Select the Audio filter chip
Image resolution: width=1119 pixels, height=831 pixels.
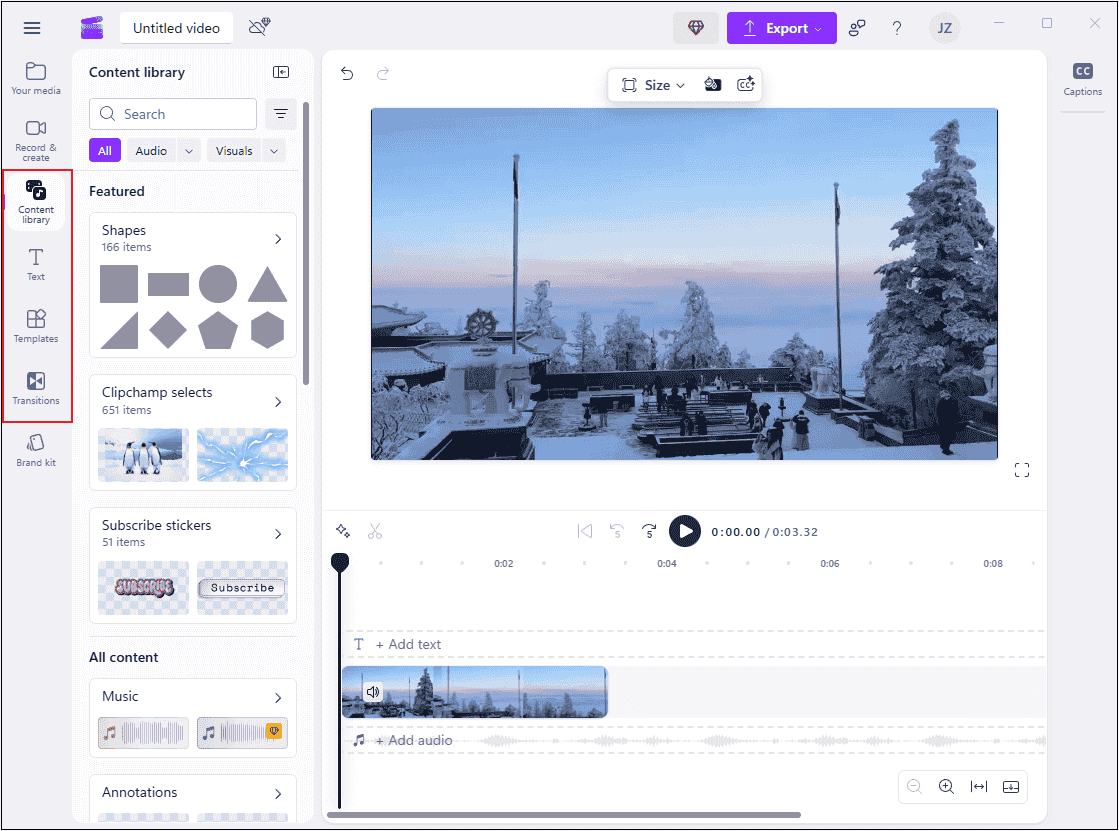151,151
